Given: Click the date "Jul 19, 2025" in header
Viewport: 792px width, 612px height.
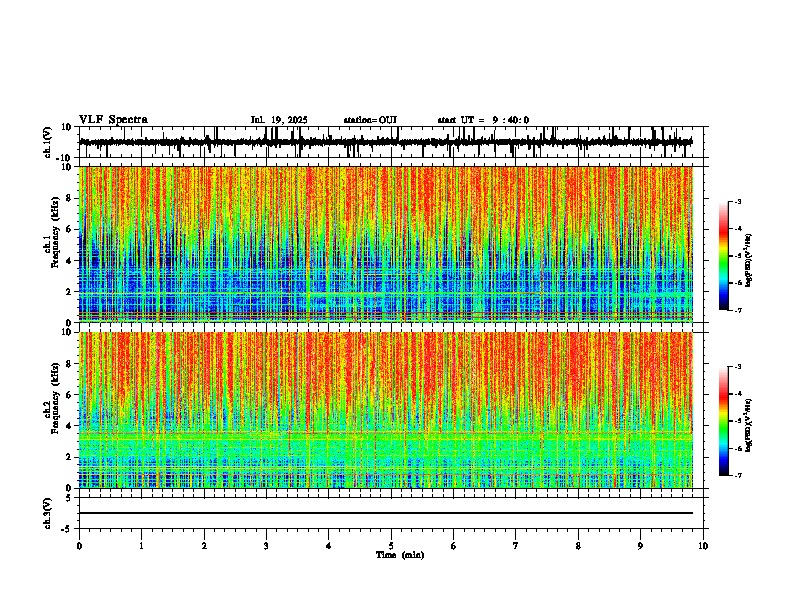Looking at the screenshot, I should 279,120.
